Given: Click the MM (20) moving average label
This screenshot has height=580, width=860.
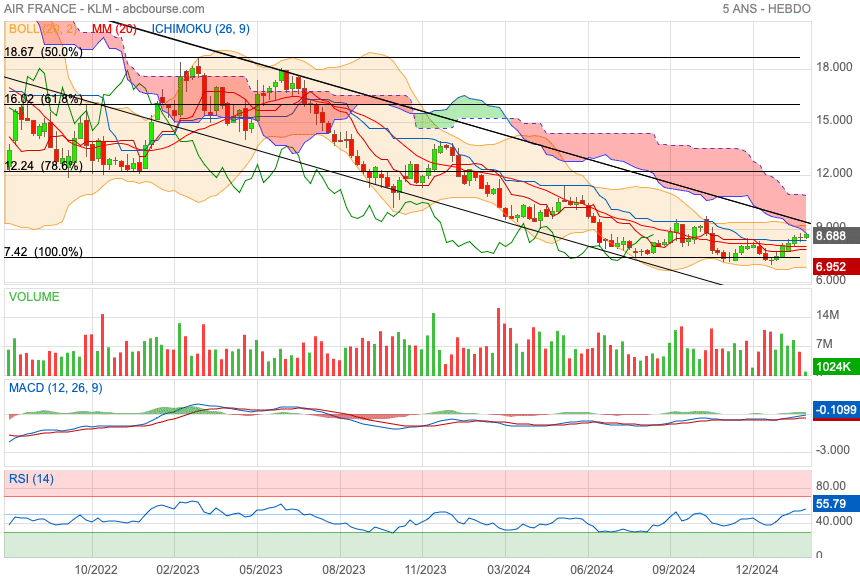Looking at the screenshot, I should coord(113,29).
